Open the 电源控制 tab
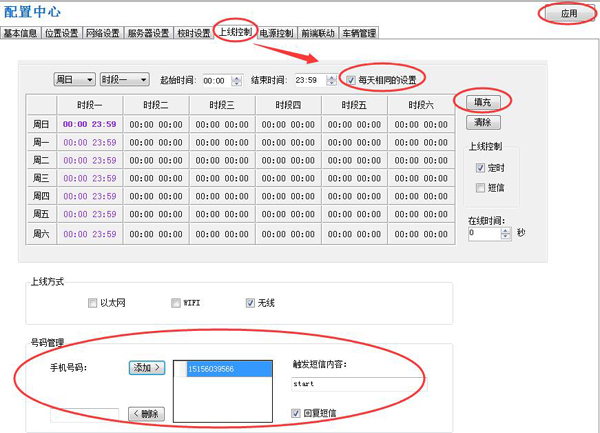The width and height of the screenshot is (600, 433). (x=276, y=33)
